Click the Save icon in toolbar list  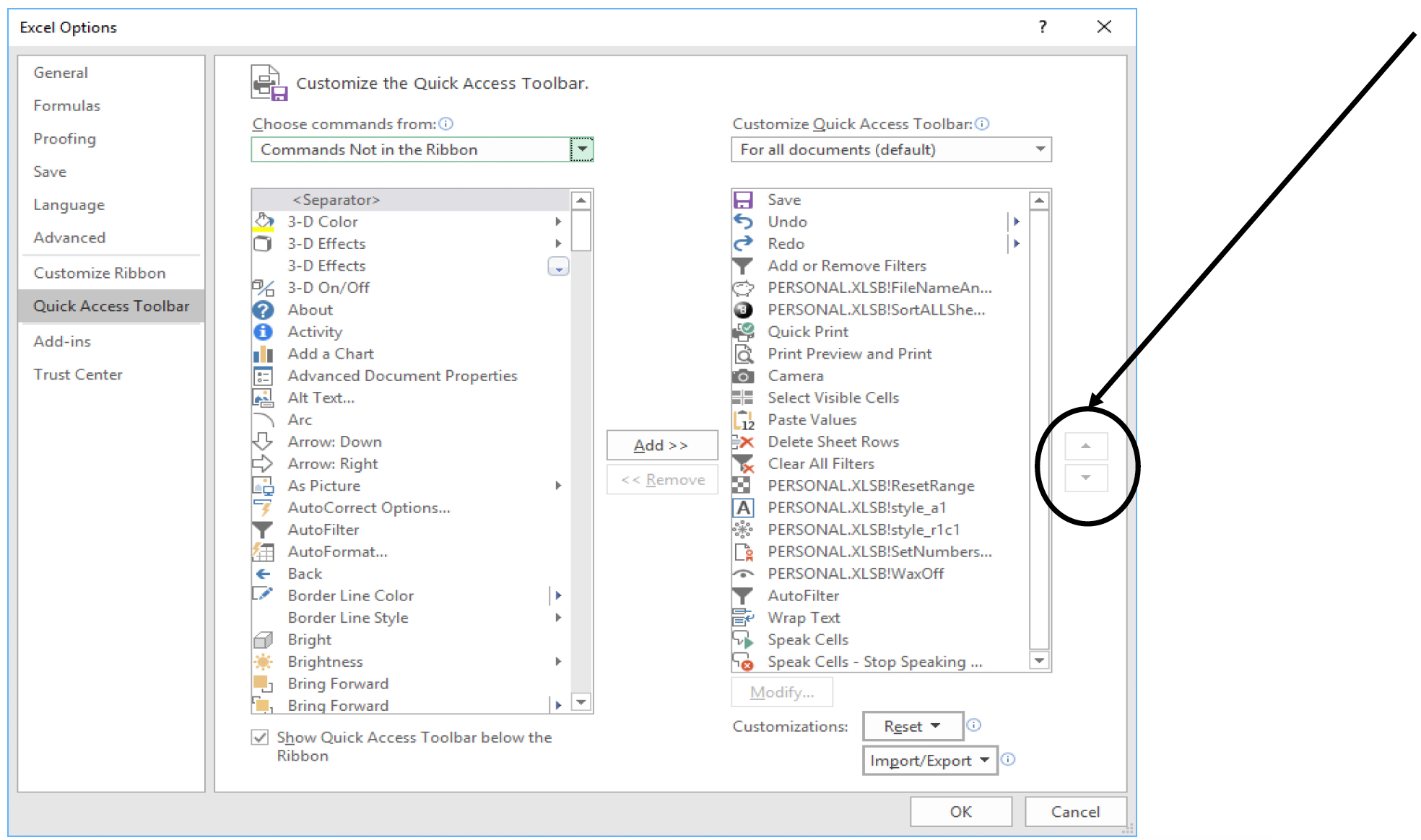[x=743, y=200]
